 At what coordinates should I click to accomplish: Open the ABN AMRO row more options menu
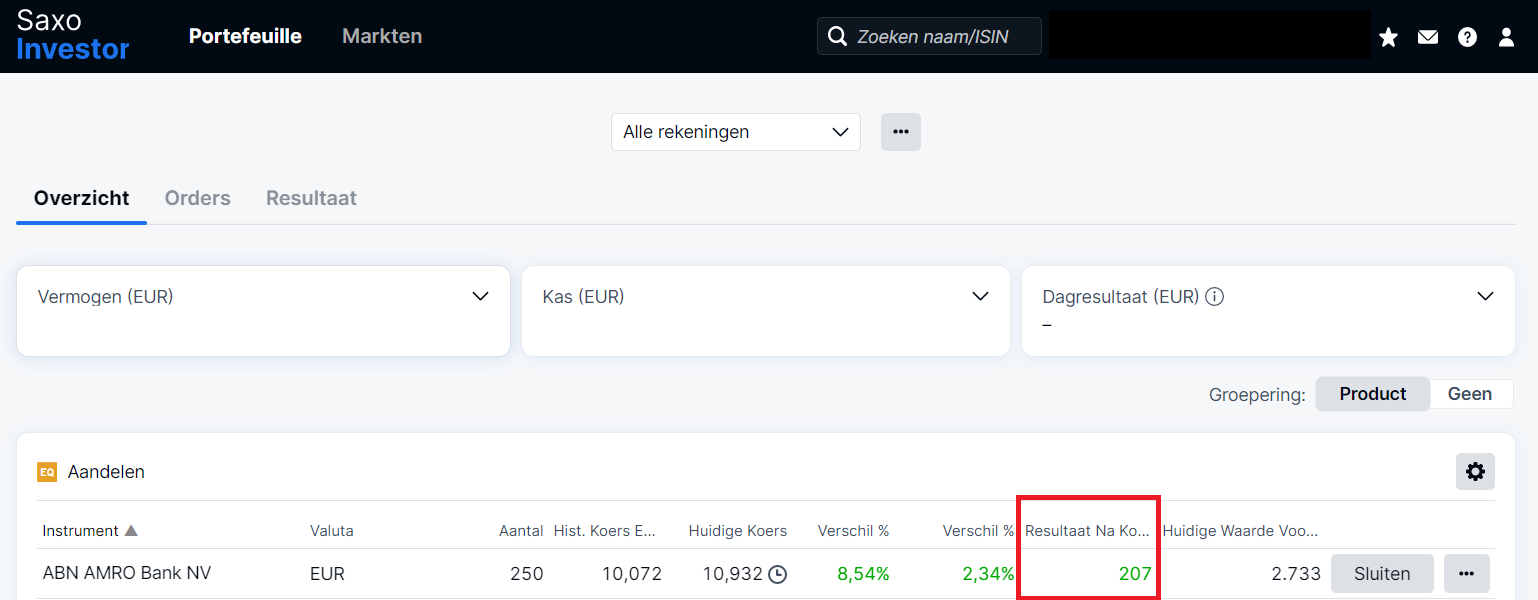click(x=1467, y=574)
